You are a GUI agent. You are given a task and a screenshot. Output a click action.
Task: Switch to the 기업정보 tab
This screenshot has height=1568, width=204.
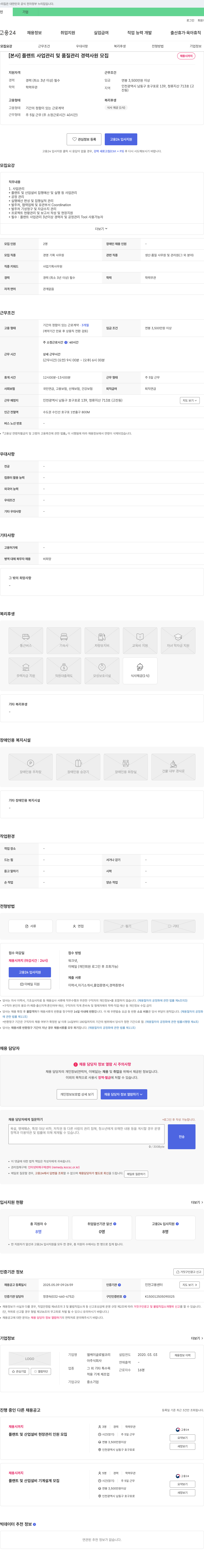195,46
